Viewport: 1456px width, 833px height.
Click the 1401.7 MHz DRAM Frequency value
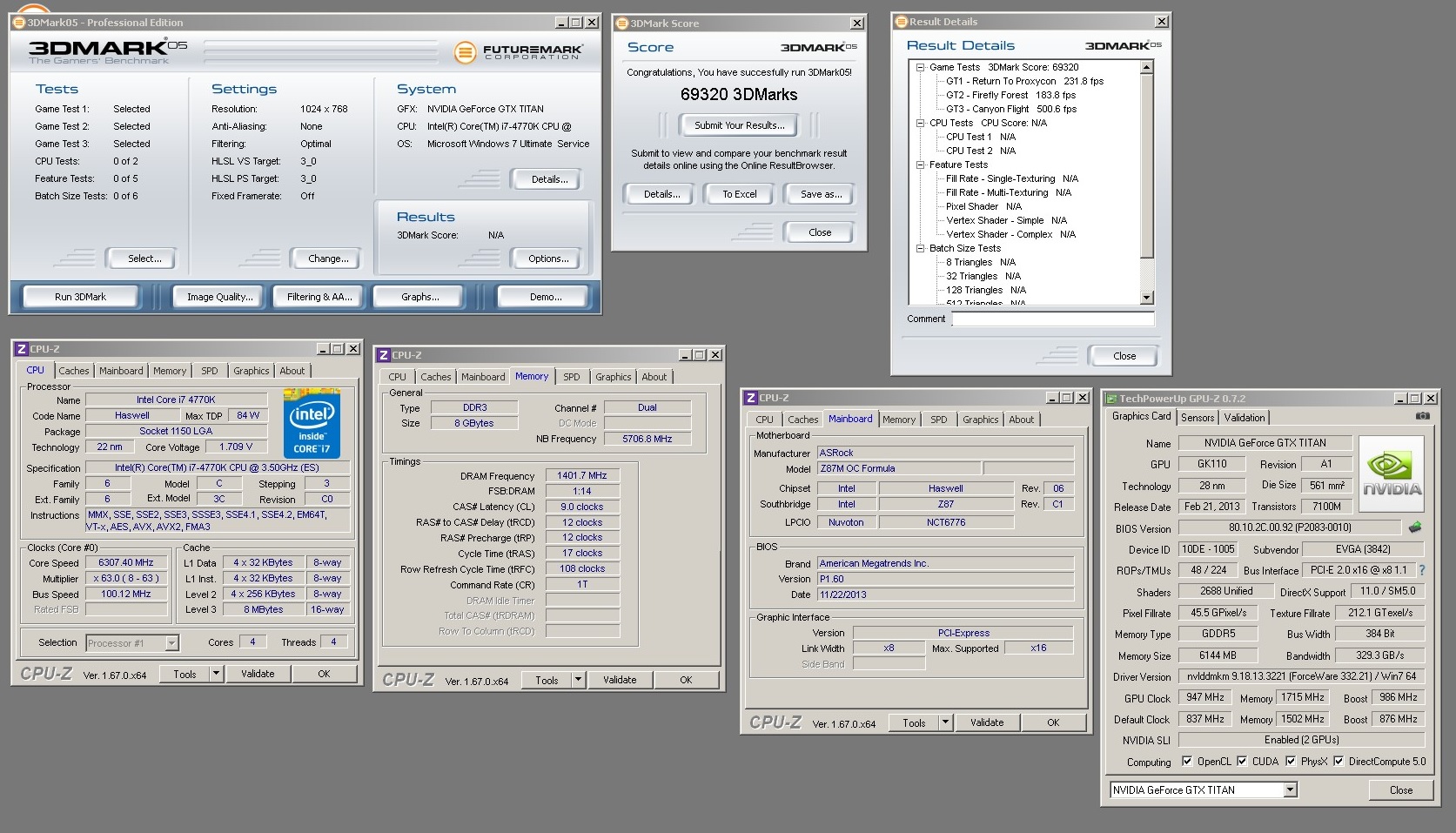(582, 475)
